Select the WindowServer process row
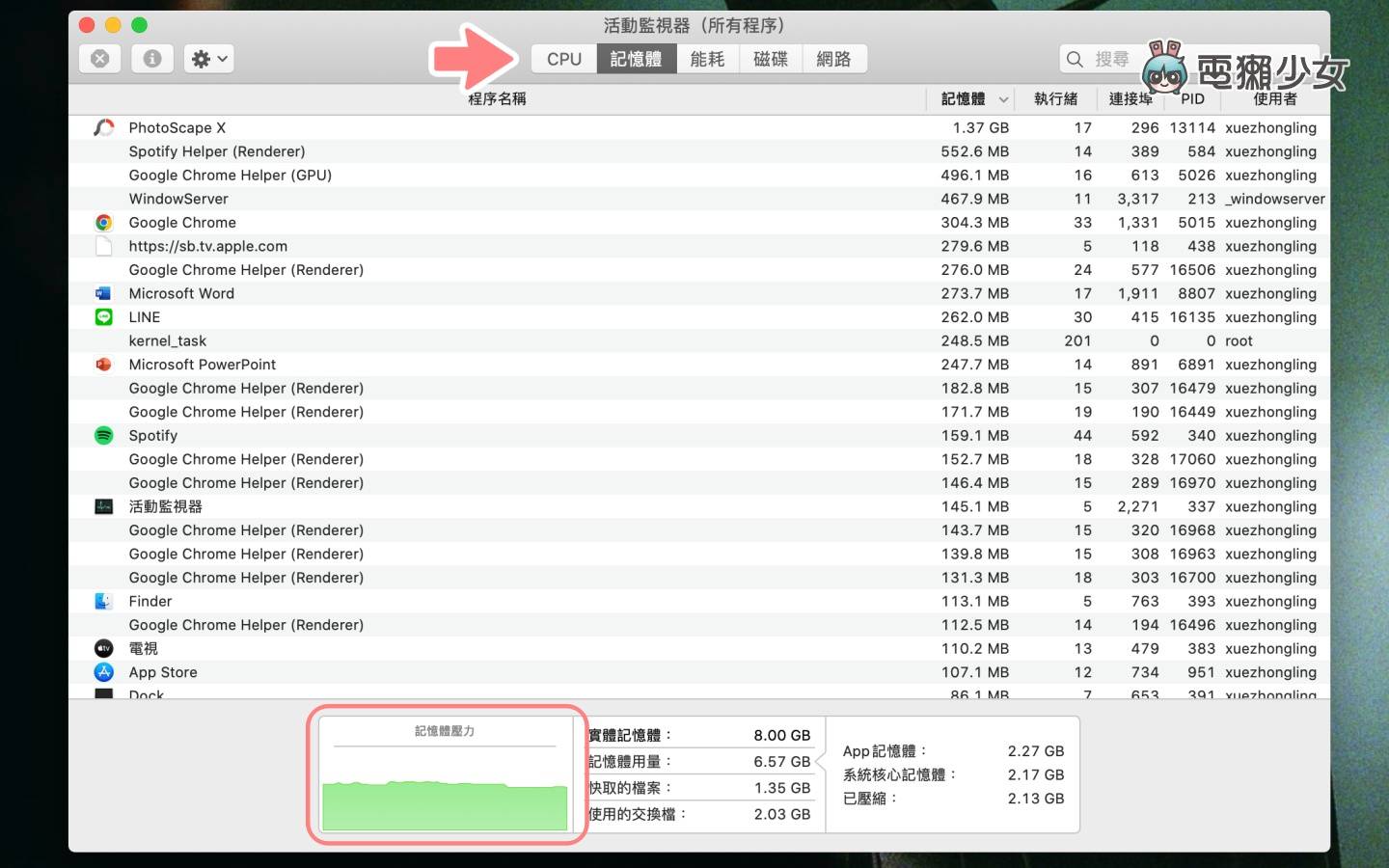Viewport: 1389px width, 868px height. (x=699, y=199)
